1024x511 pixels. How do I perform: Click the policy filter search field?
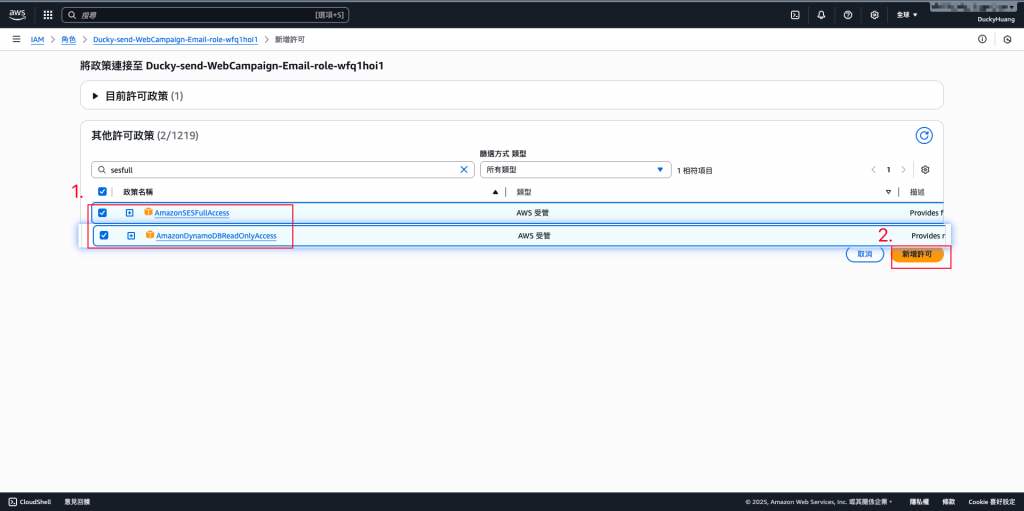click(x=283, y=169)
